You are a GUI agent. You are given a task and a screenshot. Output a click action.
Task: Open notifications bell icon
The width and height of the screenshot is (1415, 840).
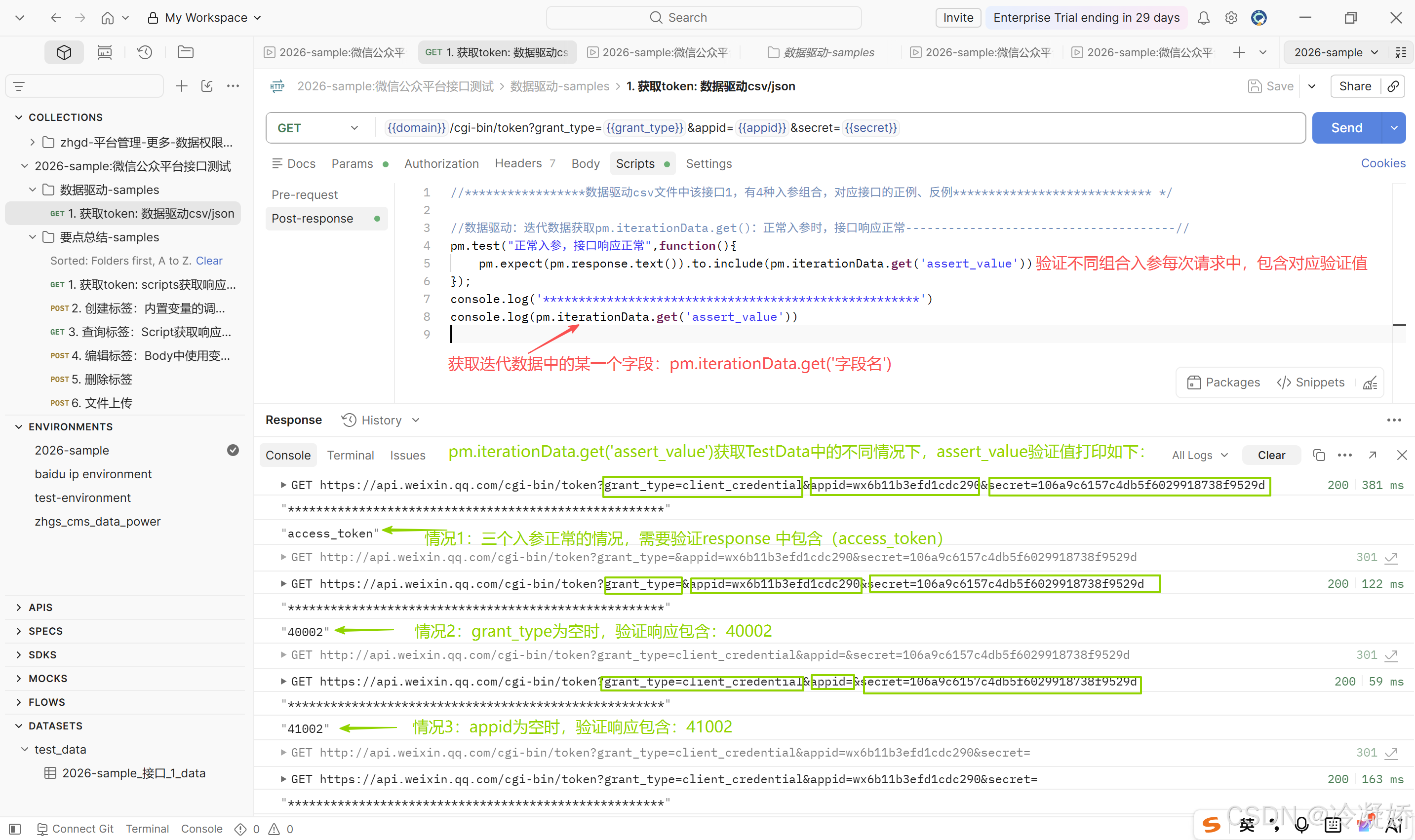[x=1203, y=18]
